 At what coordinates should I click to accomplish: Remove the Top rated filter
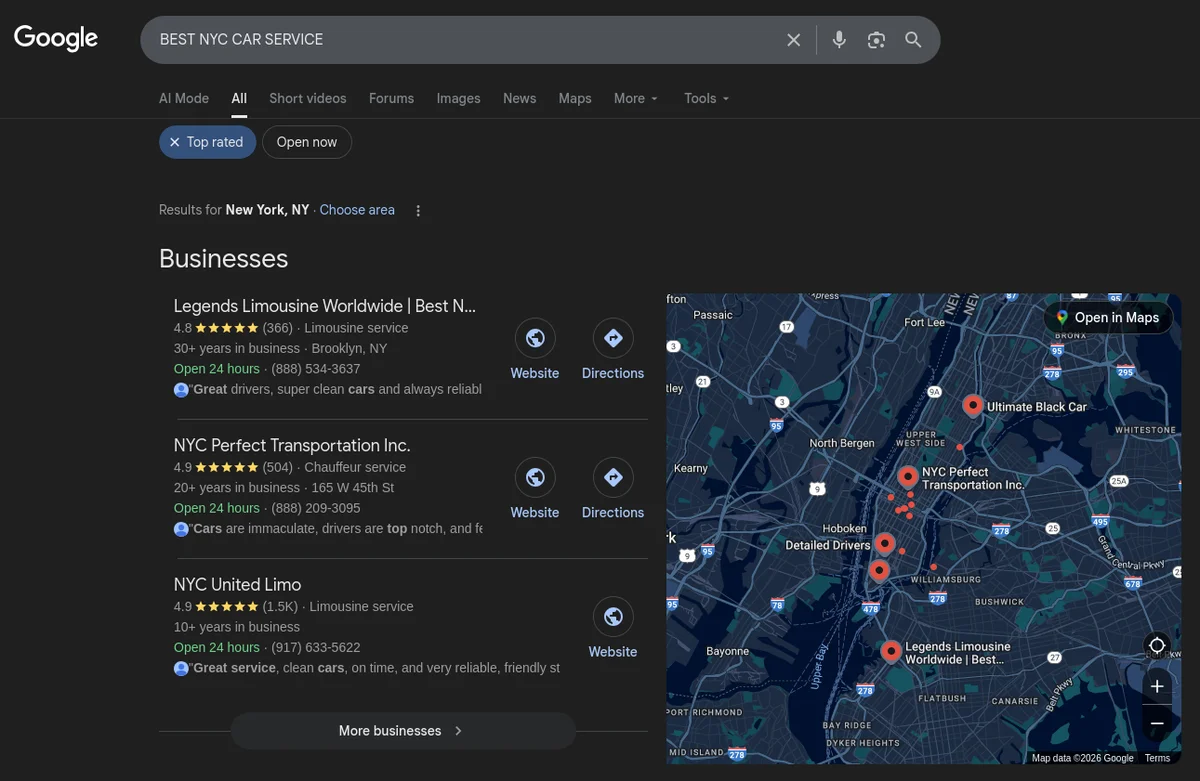tap(175, 142)
